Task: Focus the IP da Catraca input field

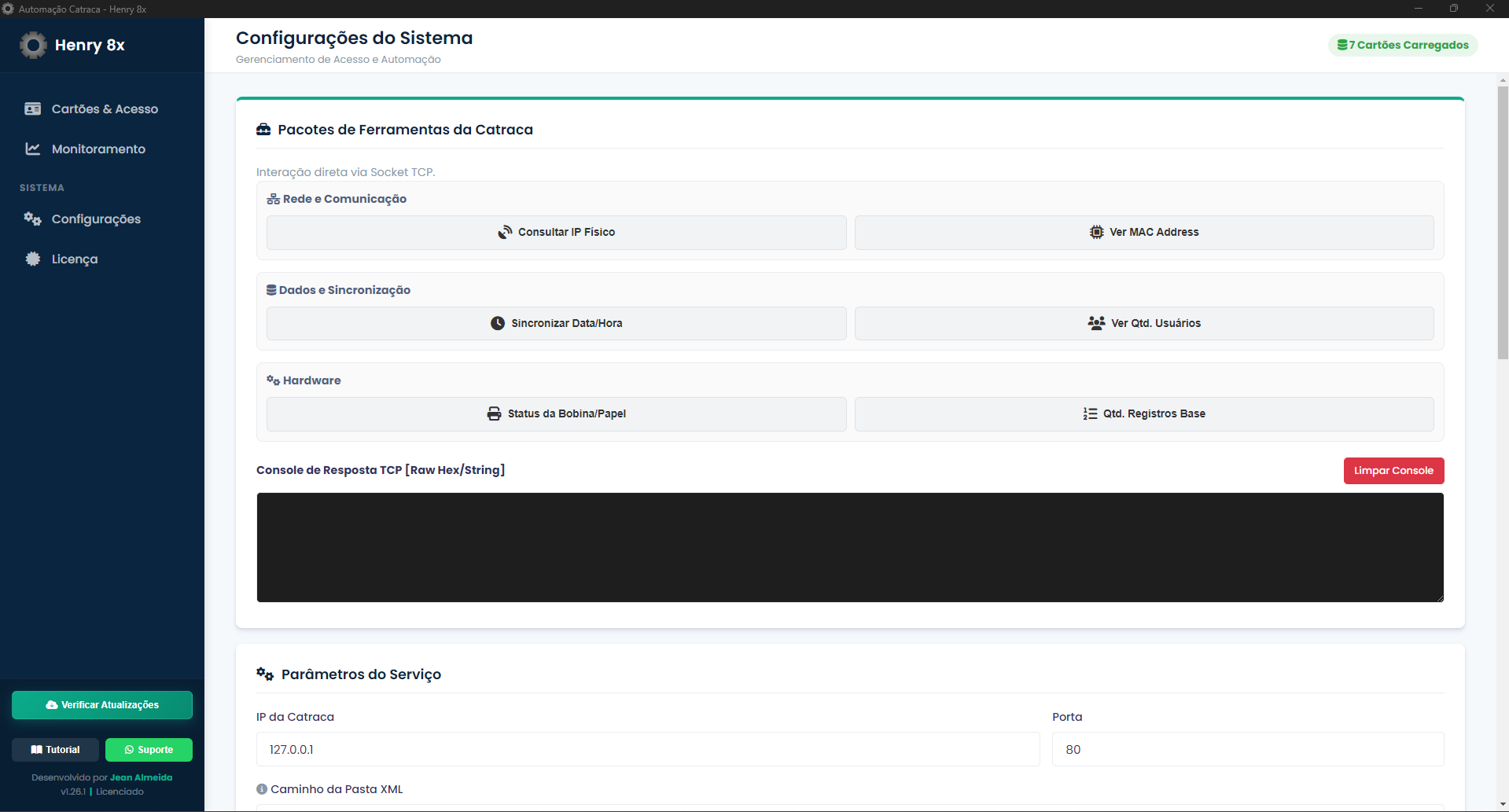Action: (648, 749)
